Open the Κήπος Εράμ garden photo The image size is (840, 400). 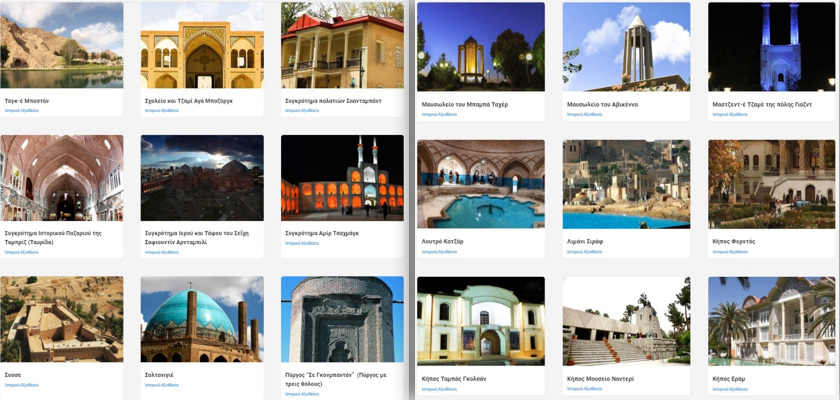coord(771,321)
